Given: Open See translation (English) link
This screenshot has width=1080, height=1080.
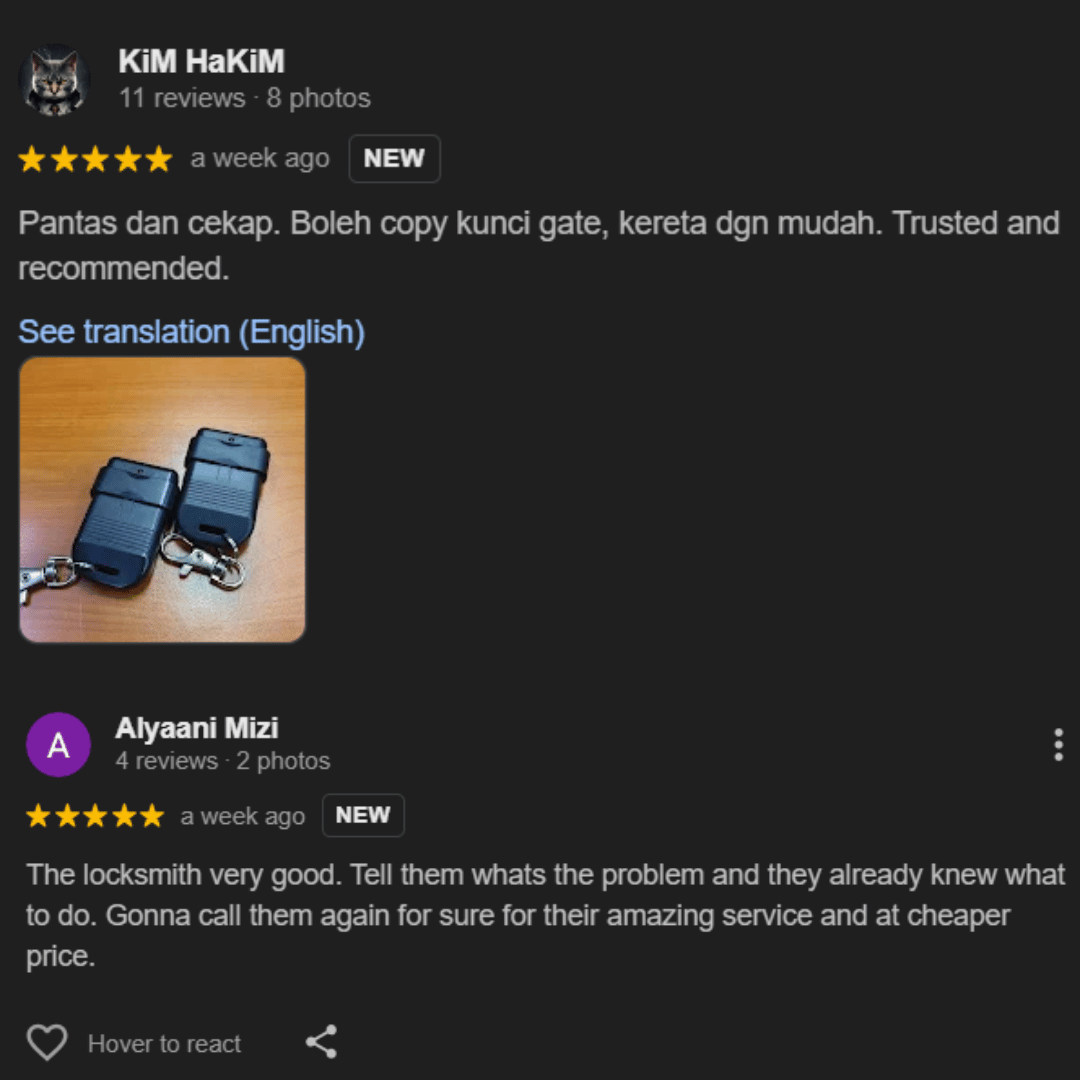Looking at the screenshot, I should 191,332.
